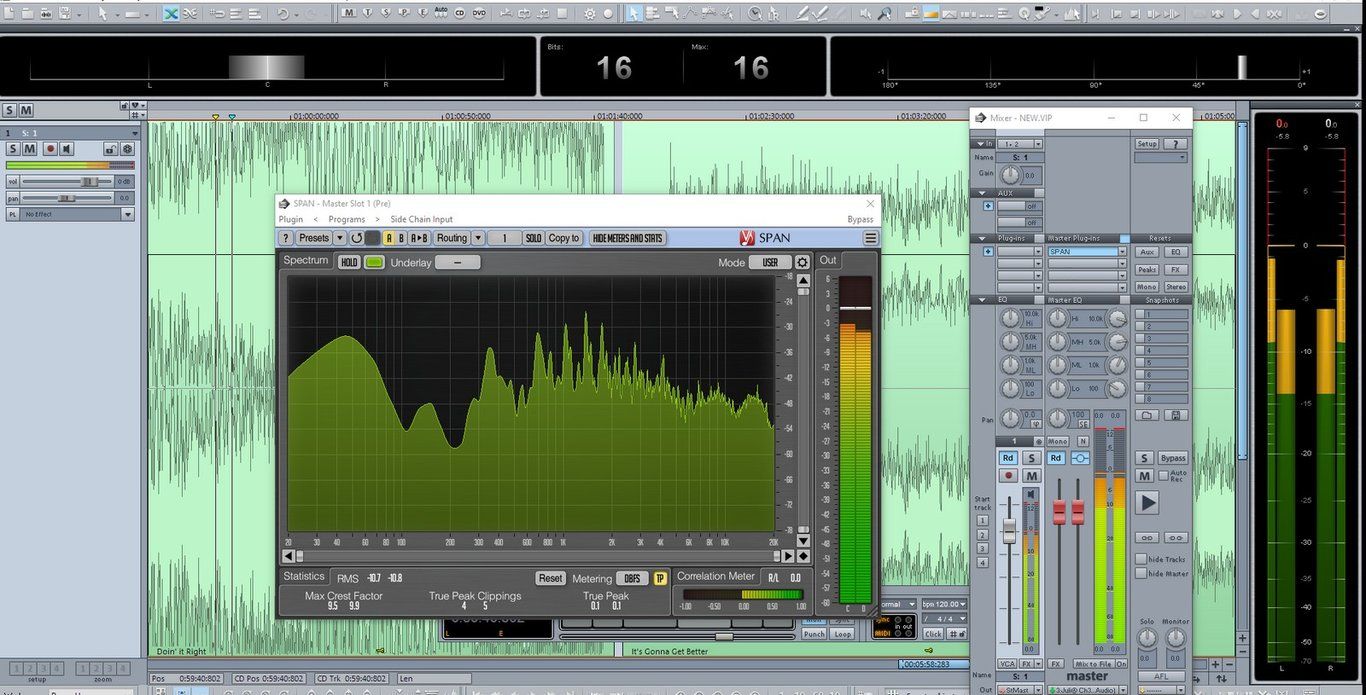This screenshot has width=1366, height=695.
Task: Toggle SOLO in SPAN toolbar
Action: (534, 238)
